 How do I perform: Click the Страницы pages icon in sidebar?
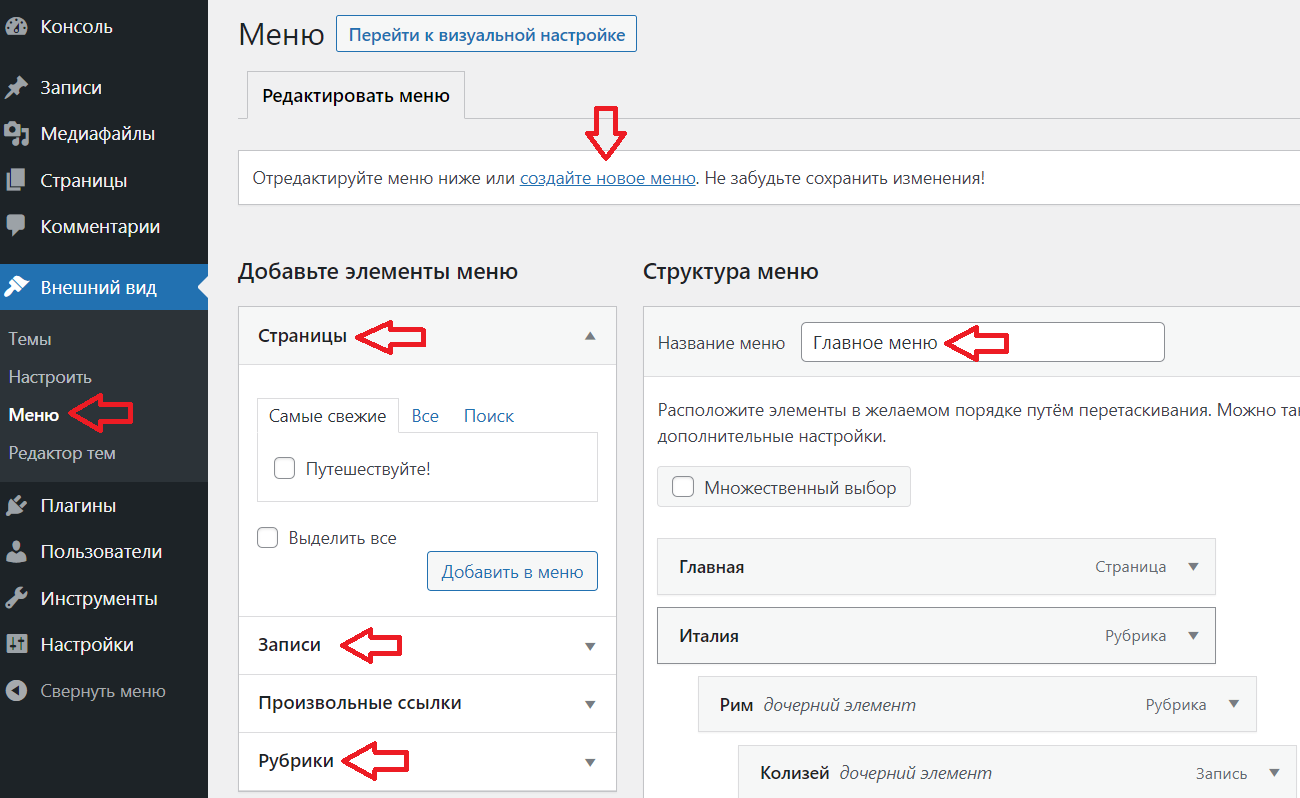coord(15,181)
